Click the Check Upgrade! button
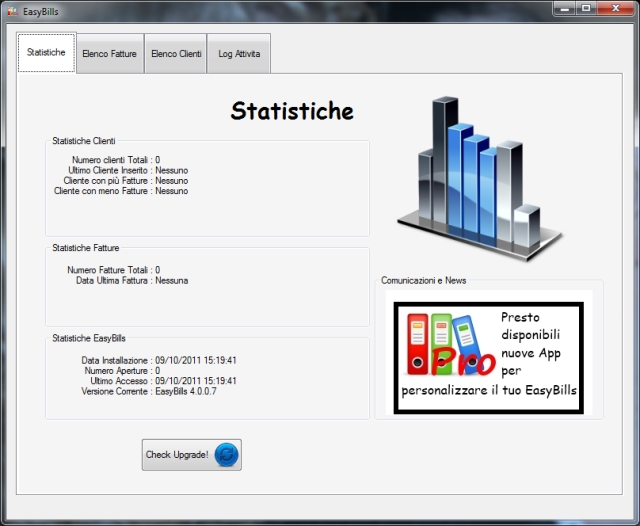The height and width of the screenshot is (526, 640). [191, 455]
